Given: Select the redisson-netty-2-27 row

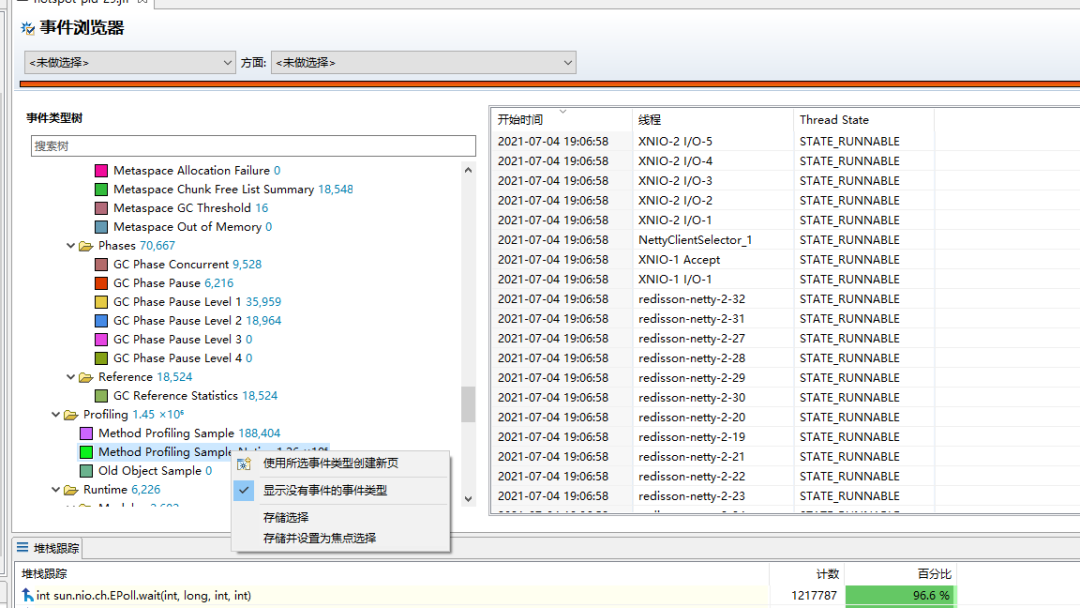Looking at the screenshot, I should pos(785,339).
